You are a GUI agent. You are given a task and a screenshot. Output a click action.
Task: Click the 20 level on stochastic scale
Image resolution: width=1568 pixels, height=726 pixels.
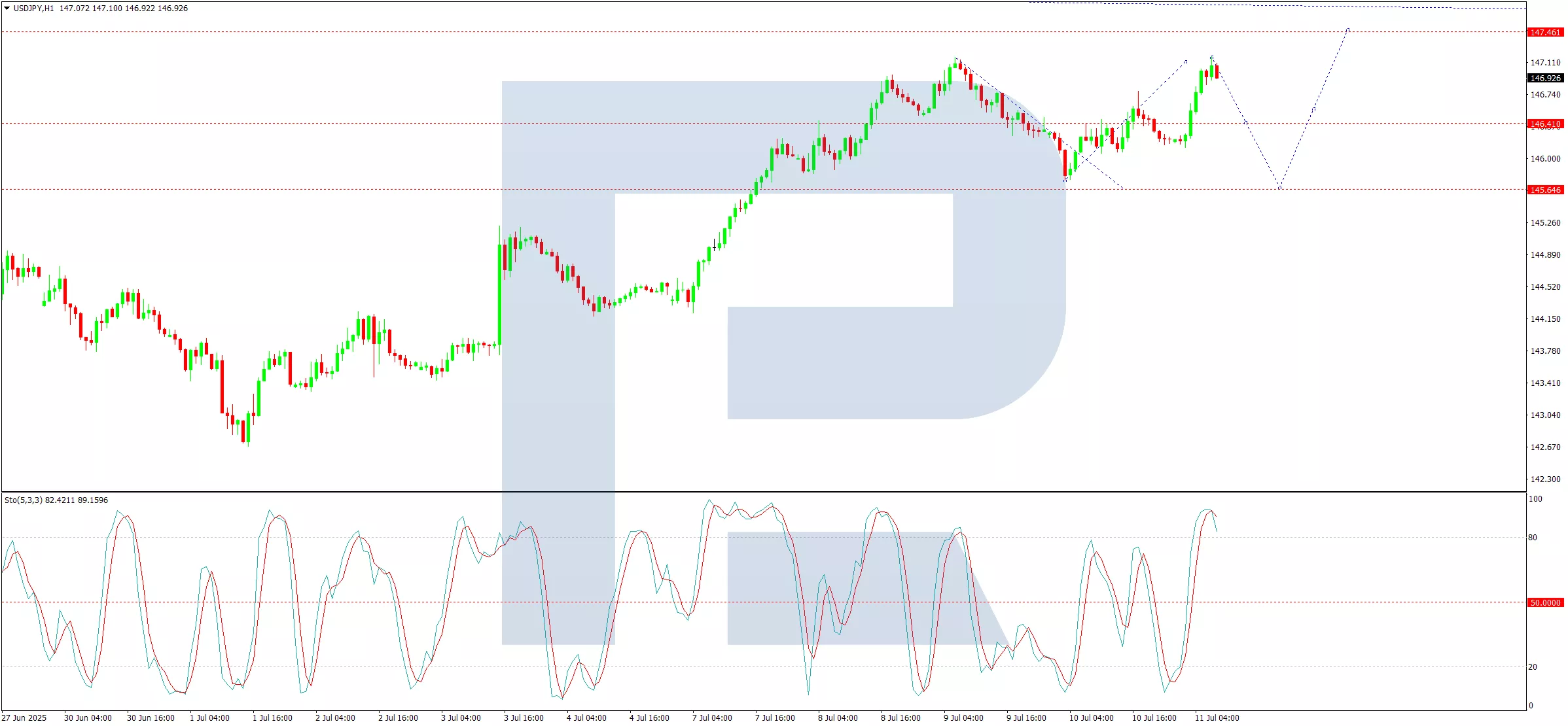pyautogui.click(x=1533, y=667)
